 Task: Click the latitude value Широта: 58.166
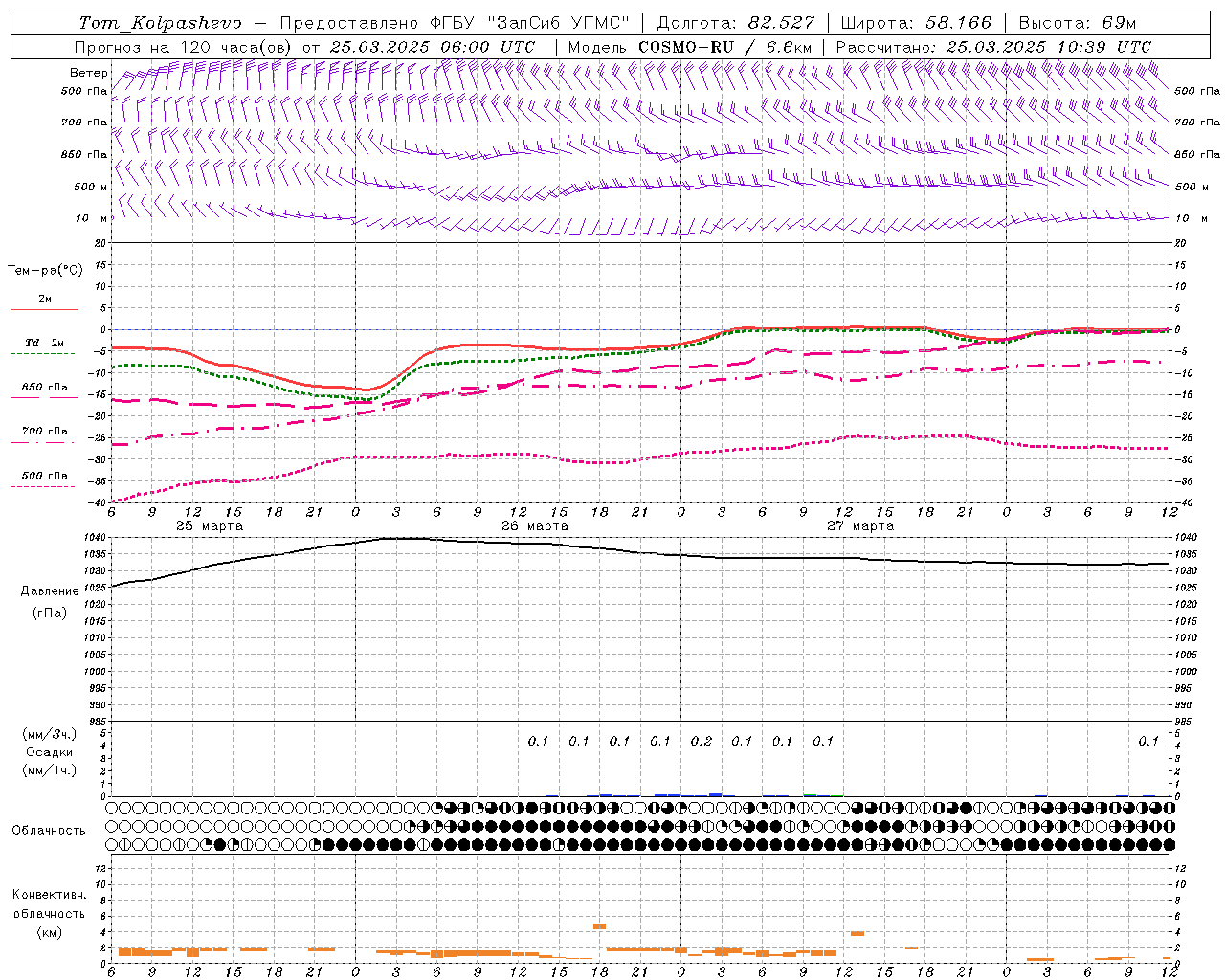click(916, 23)
